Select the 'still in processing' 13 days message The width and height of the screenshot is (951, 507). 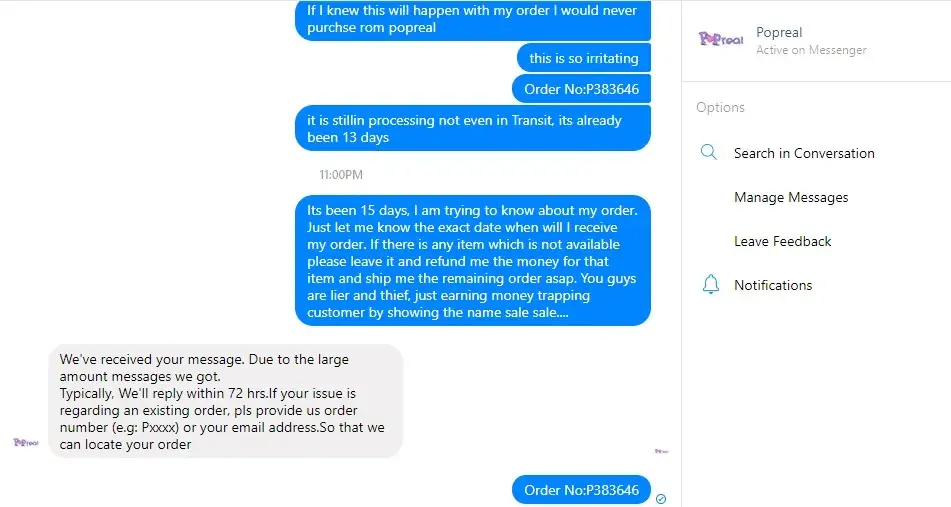point(472,128)
